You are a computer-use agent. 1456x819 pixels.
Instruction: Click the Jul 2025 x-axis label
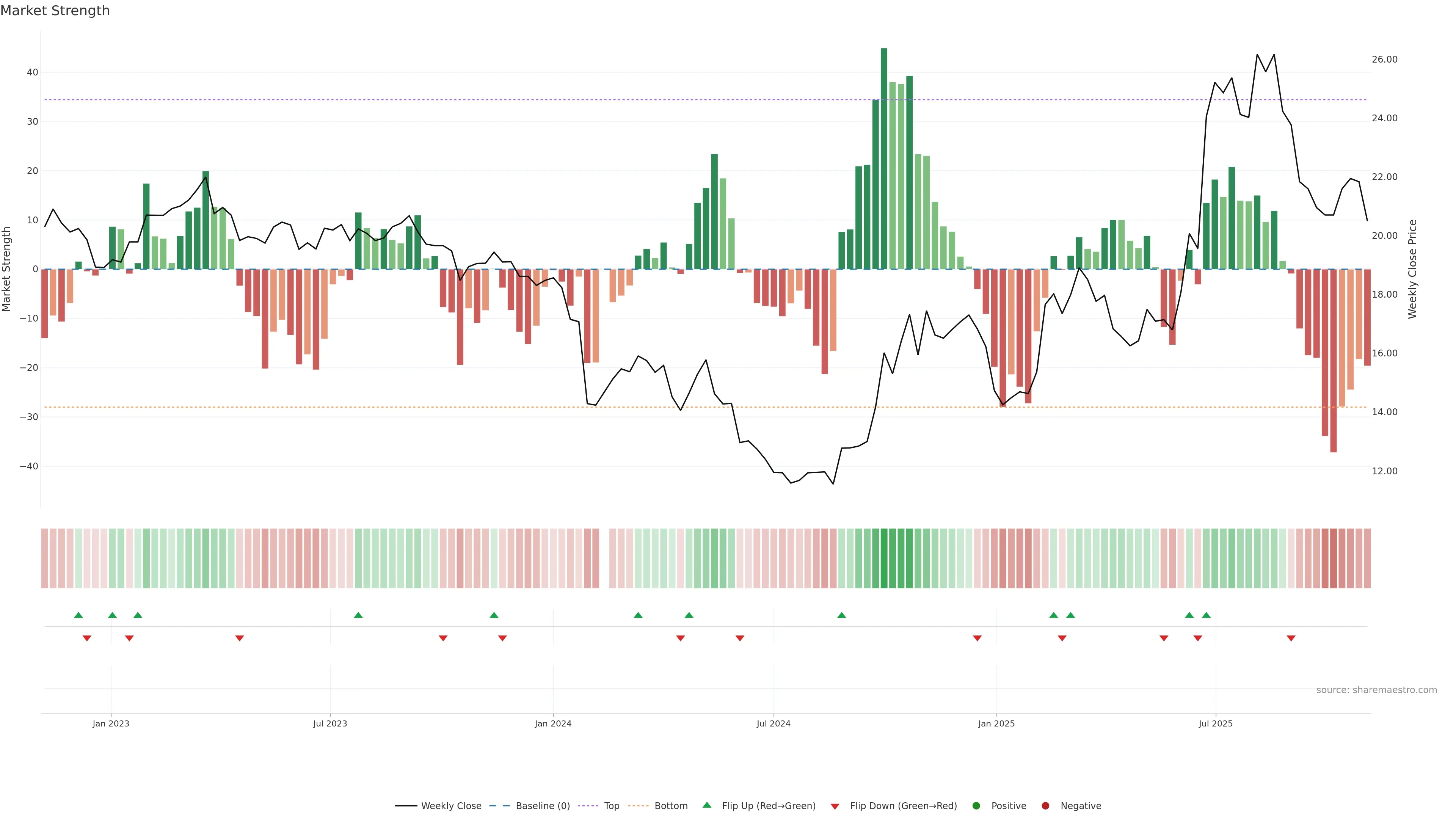pyautogui.click(x=1215, y=723)
